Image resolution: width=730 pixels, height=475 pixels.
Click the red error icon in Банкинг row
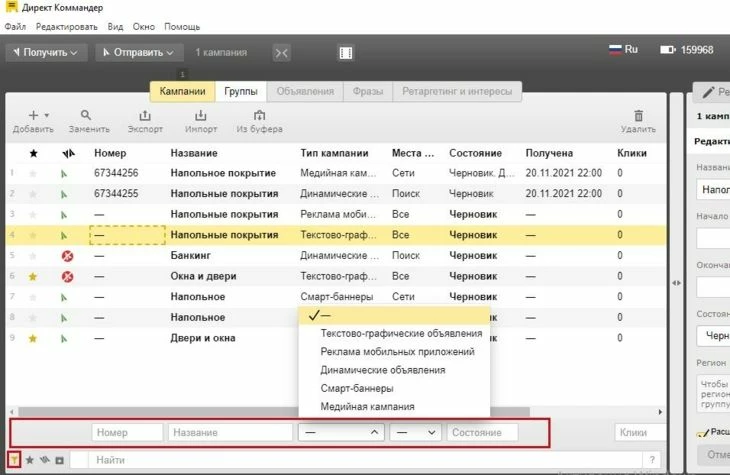(x=68, y=256)
